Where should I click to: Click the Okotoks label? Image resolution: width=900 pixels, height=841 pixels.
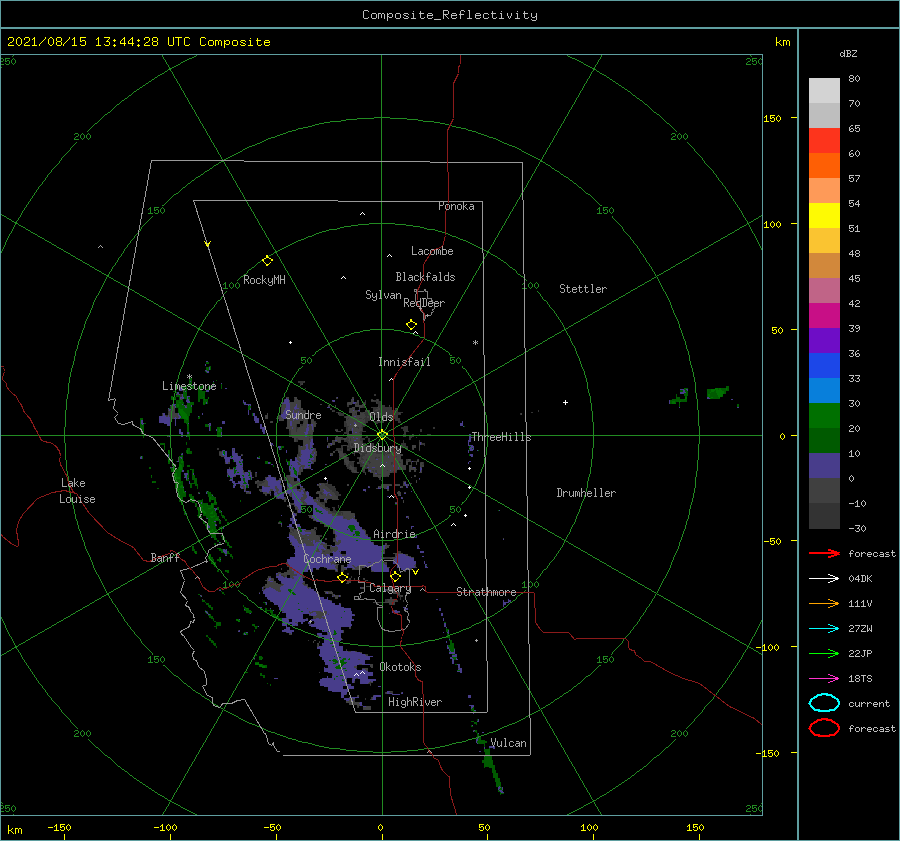pos(400,667)
